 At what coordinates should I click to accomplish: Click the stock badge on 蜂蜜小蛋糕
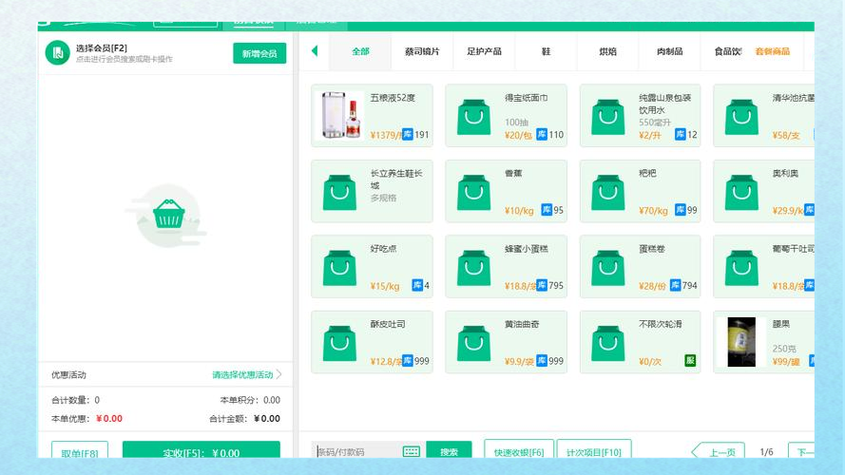(x=542, y=286)
